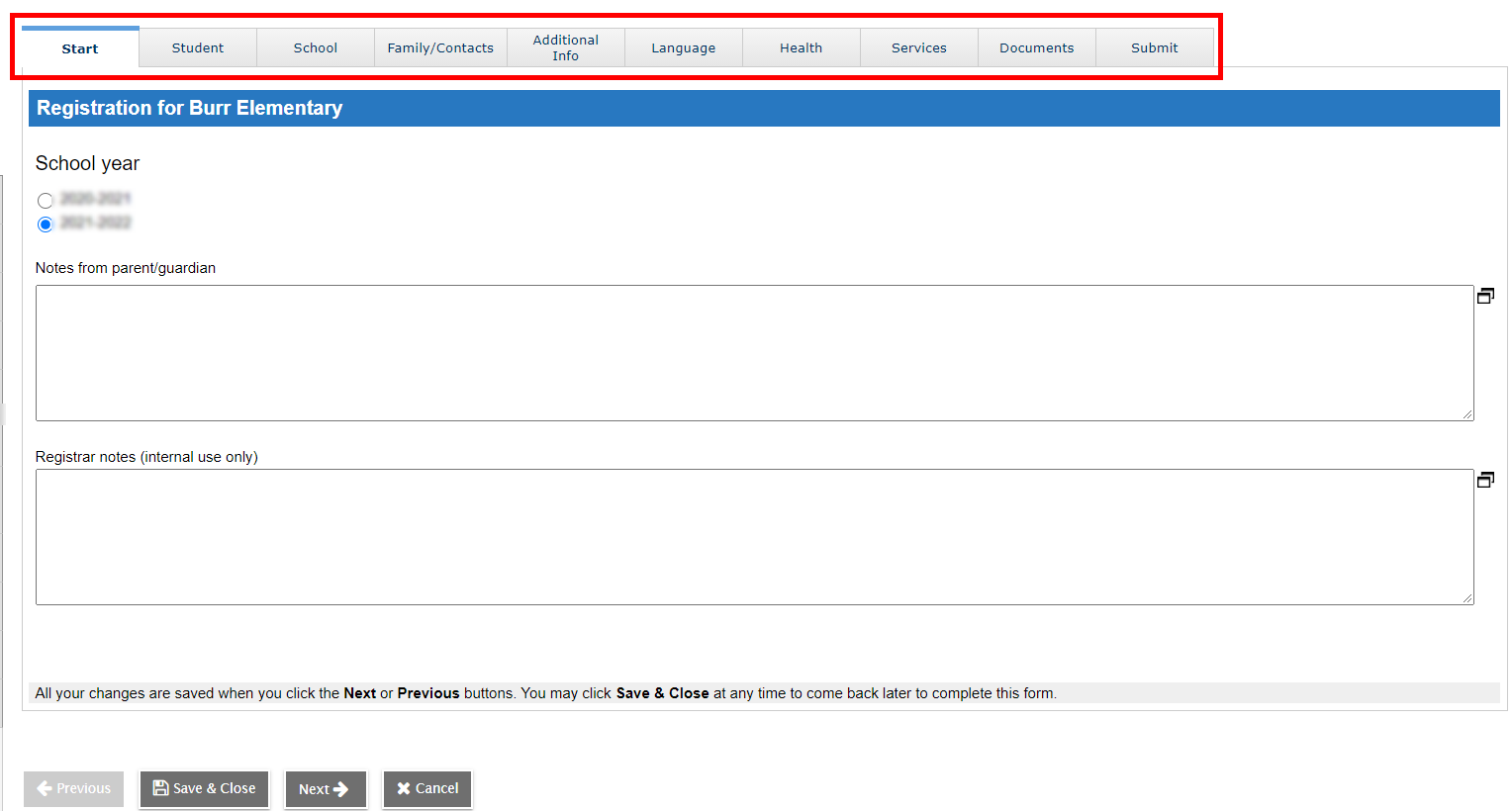Viewport: 1512px width, 811px height.
Task: Switch to the Submit tab
Action: 1154,46
